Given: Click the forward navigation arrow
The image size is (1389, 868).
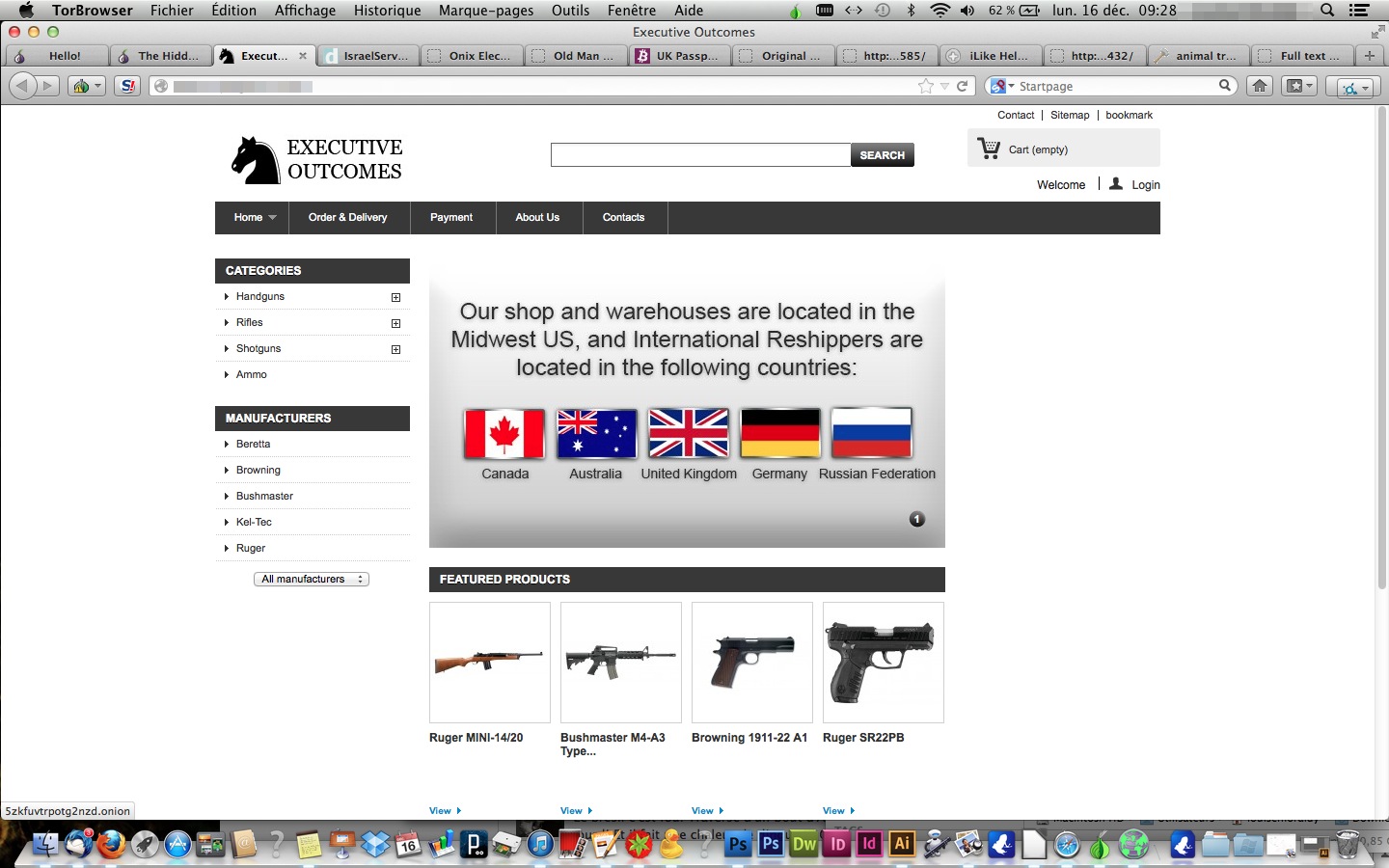Looking at the screenshot, I should tap(47, 86).
